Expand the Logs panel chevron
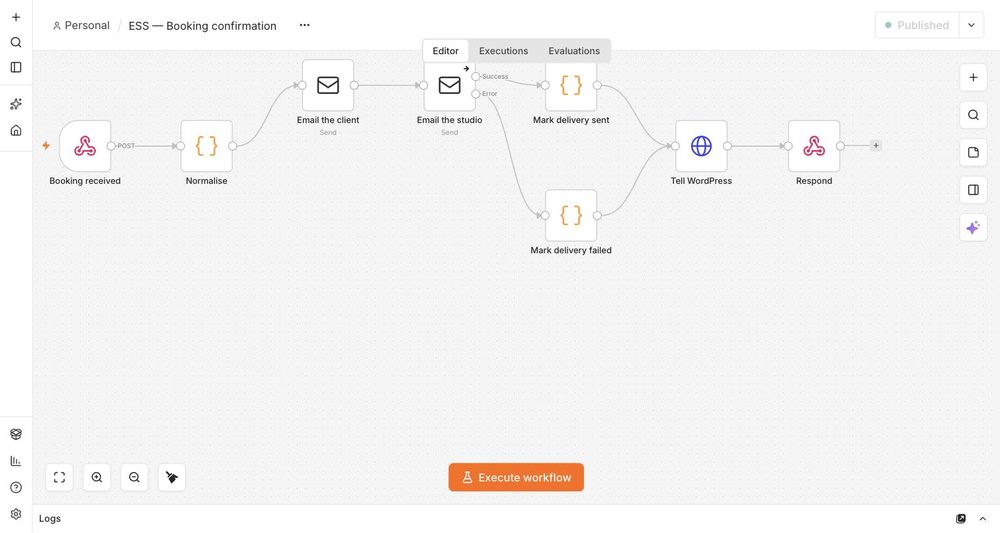The image size is (1000, 533). click(x=983, y=519)
